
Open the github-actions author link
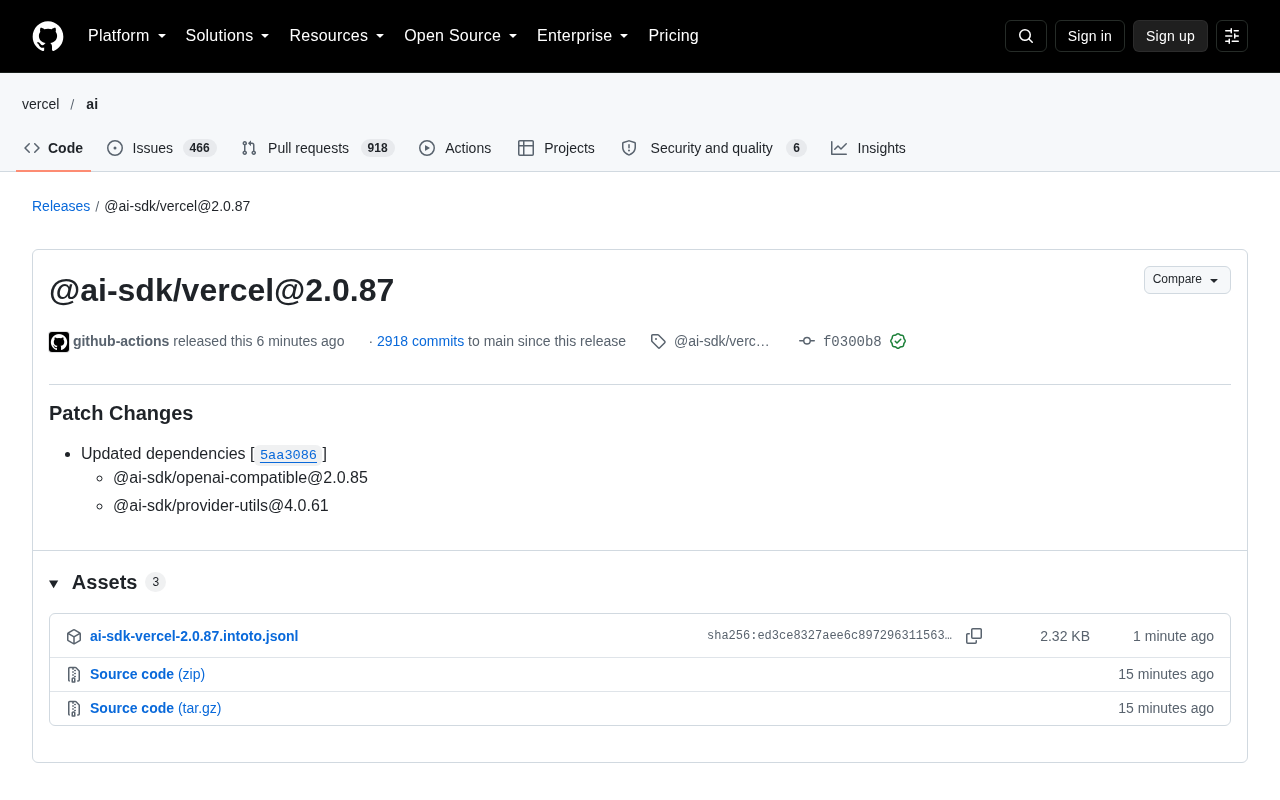(x=121, y=341)
